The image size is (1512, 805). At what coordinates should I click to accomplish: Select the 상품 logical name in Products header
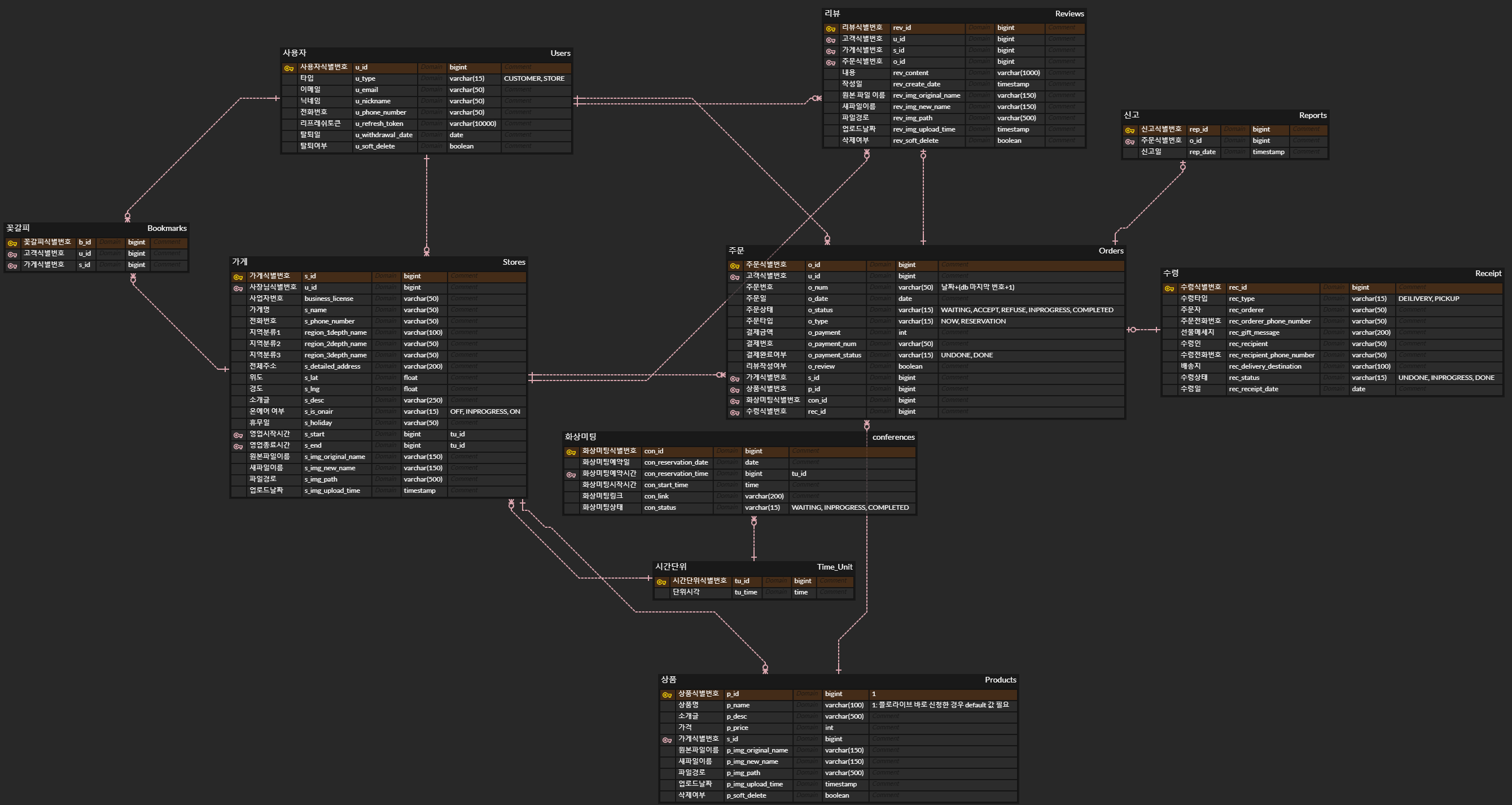669,679
